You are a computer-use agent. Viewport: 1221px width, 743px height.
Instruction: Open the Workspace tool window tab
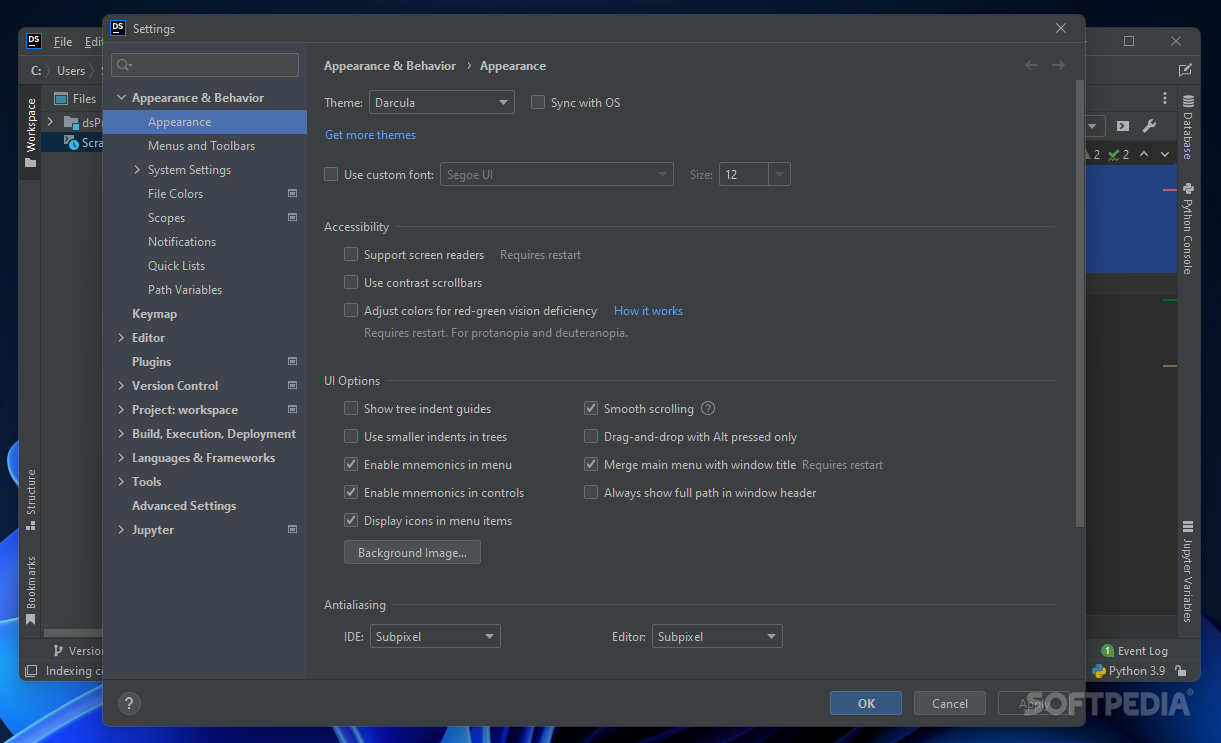point(30,132)
